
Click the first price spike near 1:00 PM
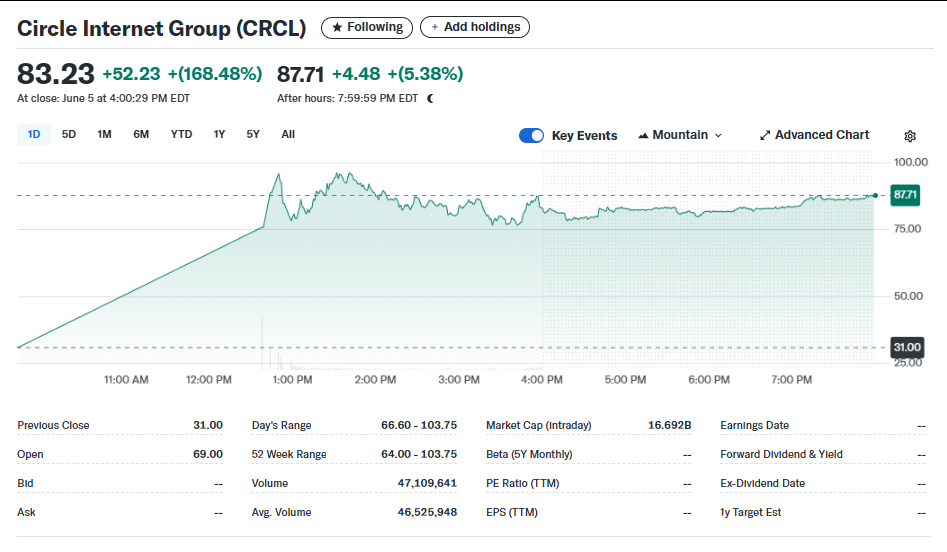click(x=278, y=175)
